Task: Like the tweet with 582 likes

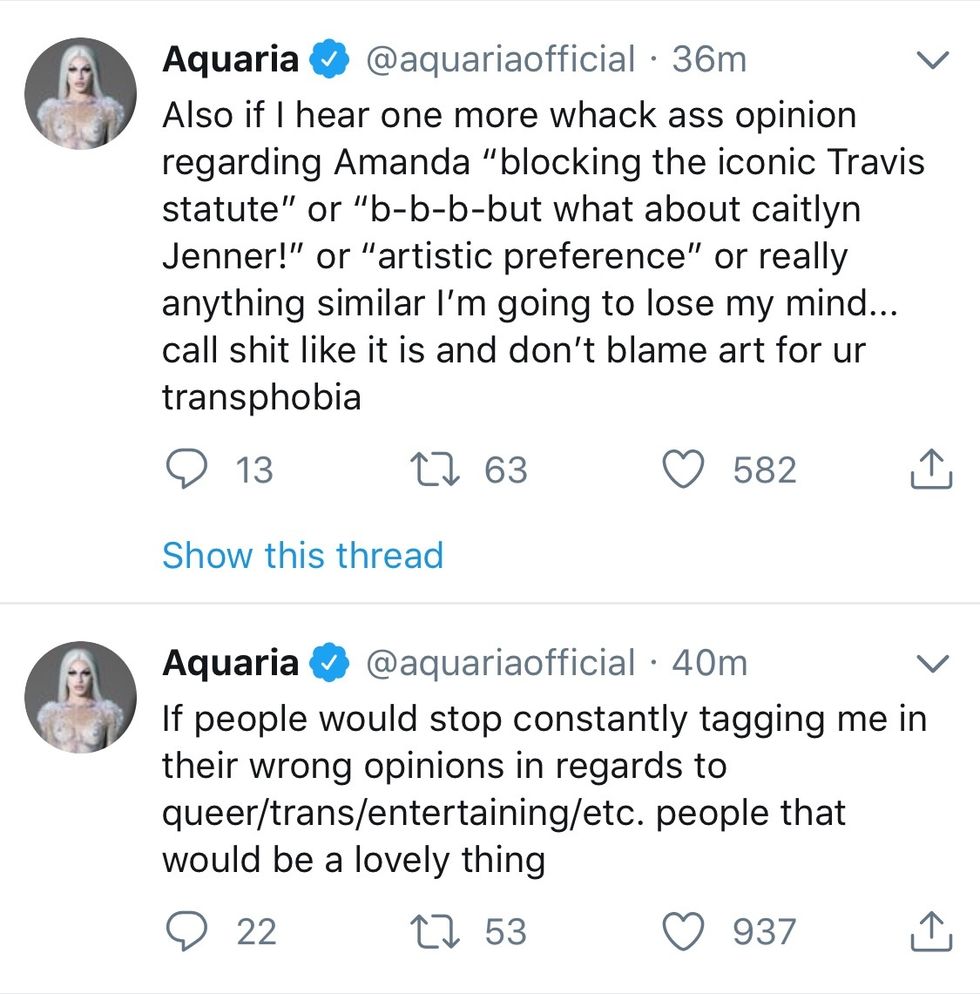Action: pyautogui.click(x=687, y=469)
